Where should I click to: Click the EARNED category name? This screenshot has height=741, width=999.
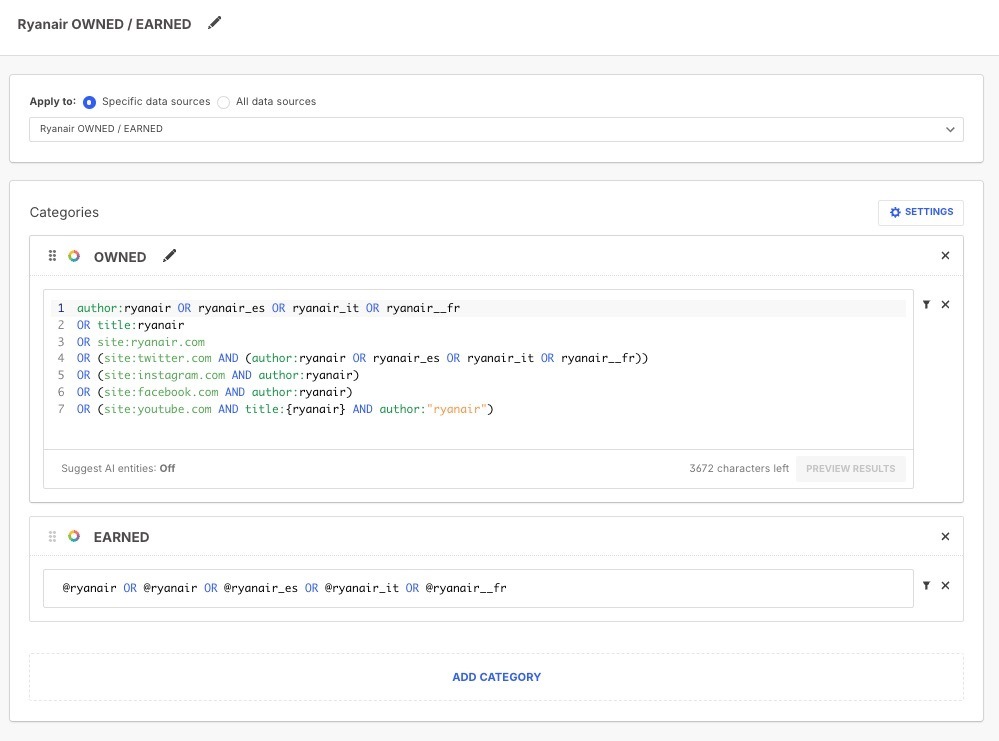pyautogui.click(x=121, y=537)
